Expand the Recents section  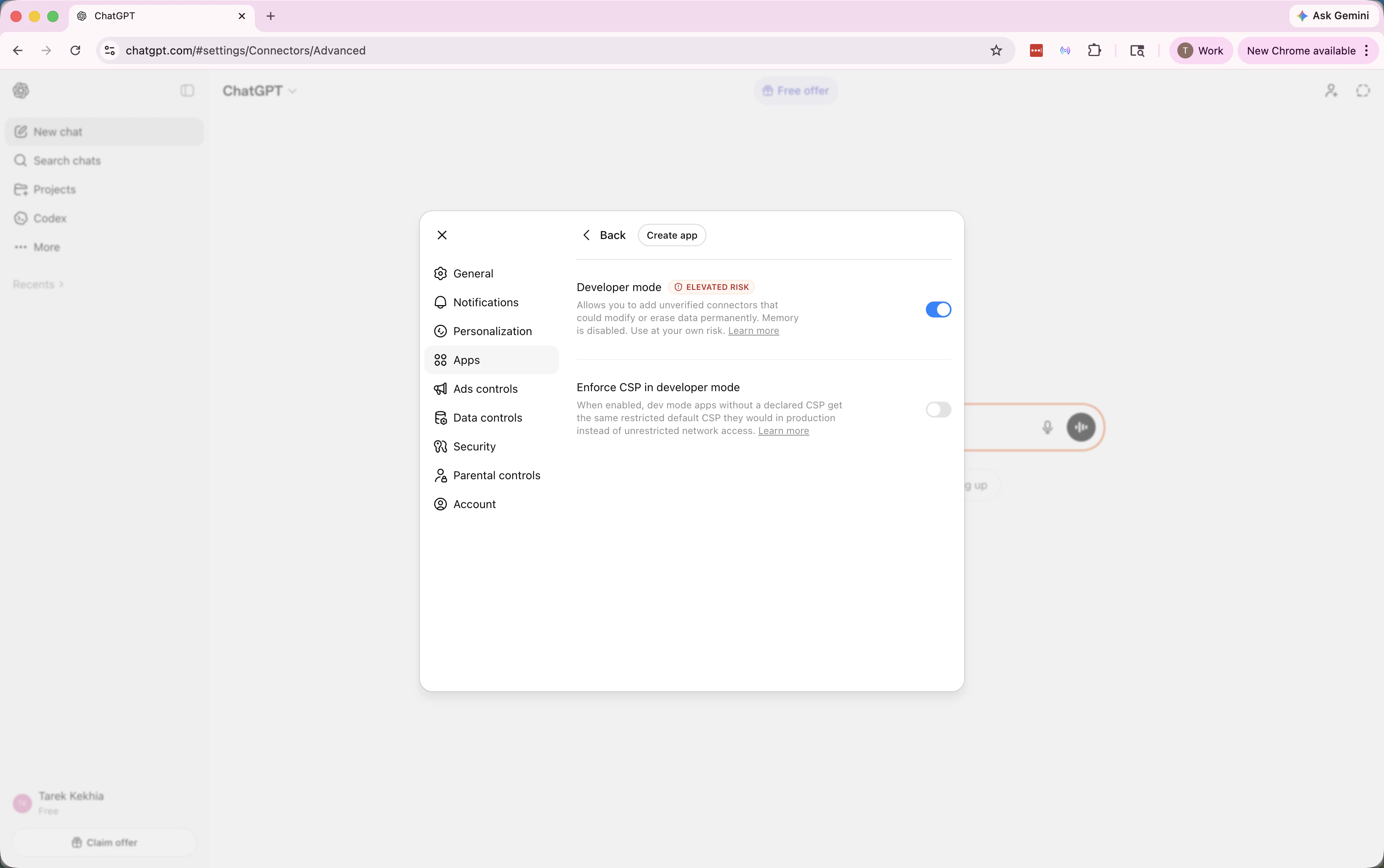tap(38, 284)
